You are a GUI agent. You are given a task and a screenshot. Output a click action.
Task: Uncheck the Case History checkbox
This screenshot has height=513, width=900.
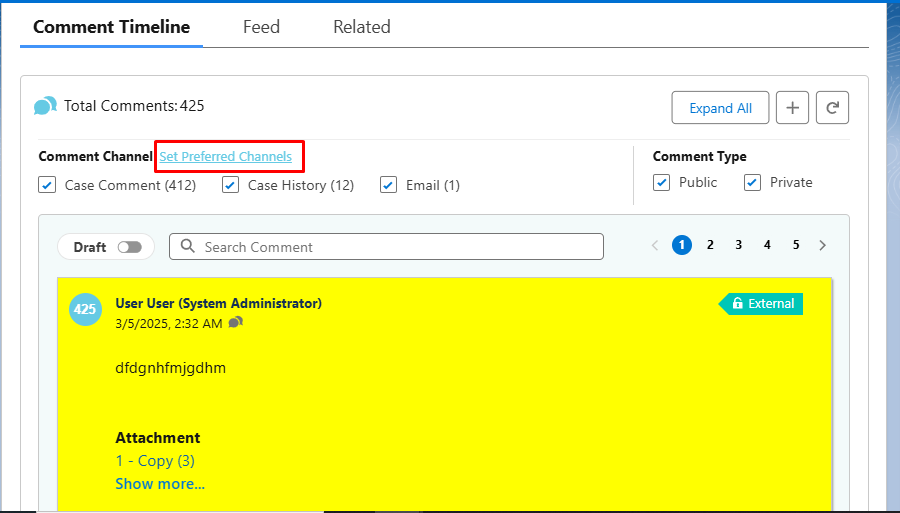coord(231,185)
